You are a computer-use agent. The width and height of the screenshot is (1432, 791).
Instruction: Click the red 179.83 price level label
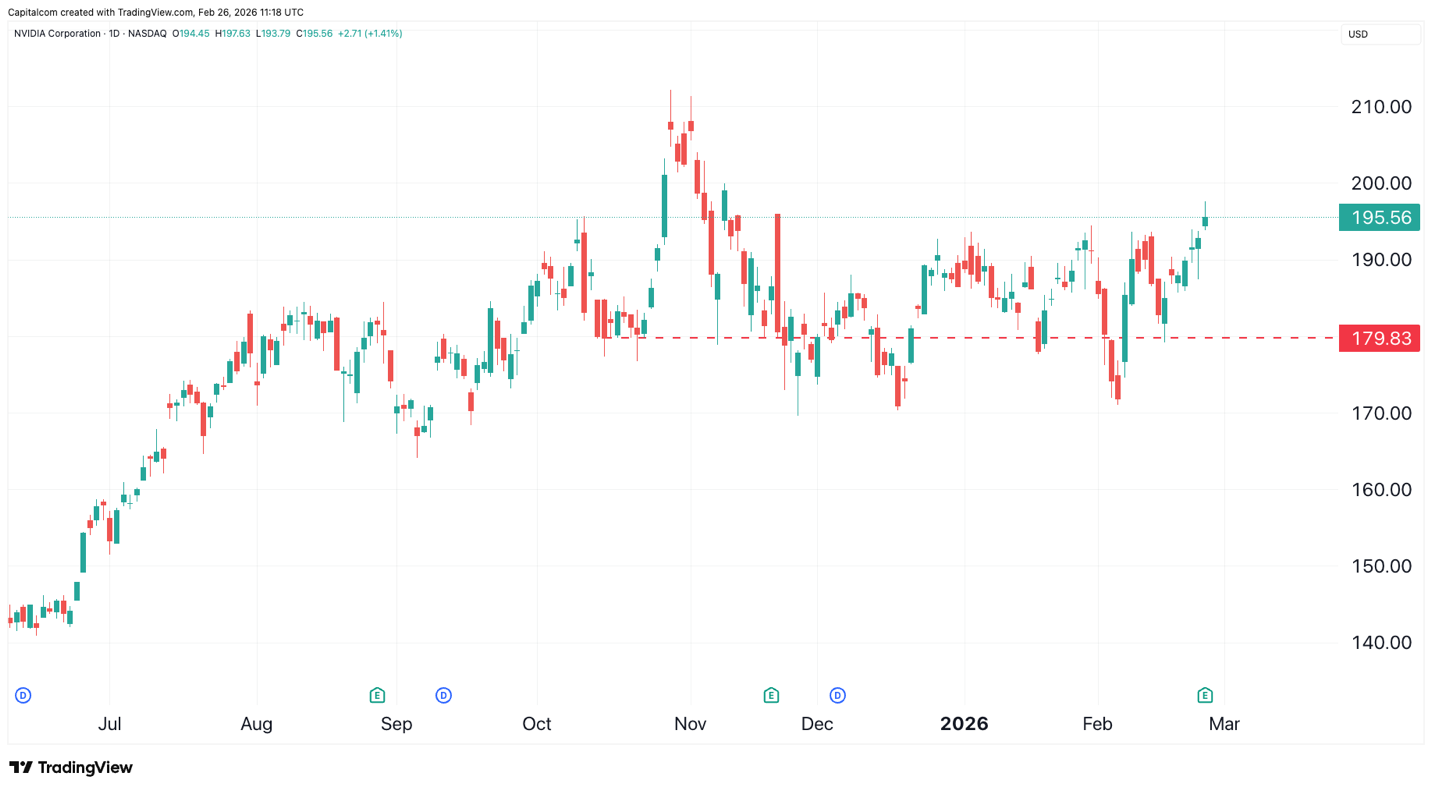click(x=1380, y=338)
